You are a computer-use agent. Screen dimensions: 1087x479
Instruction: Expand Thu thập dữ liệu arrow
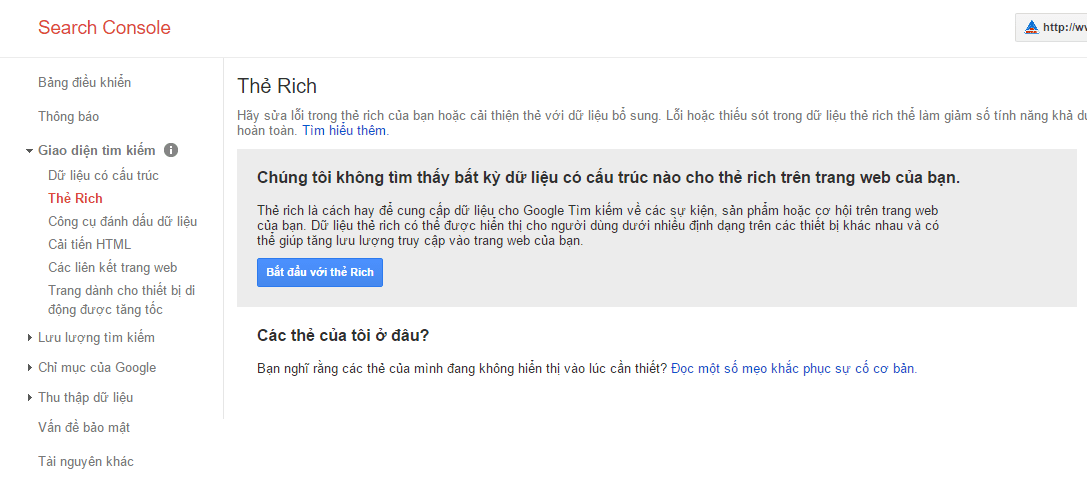coord(30,397)
